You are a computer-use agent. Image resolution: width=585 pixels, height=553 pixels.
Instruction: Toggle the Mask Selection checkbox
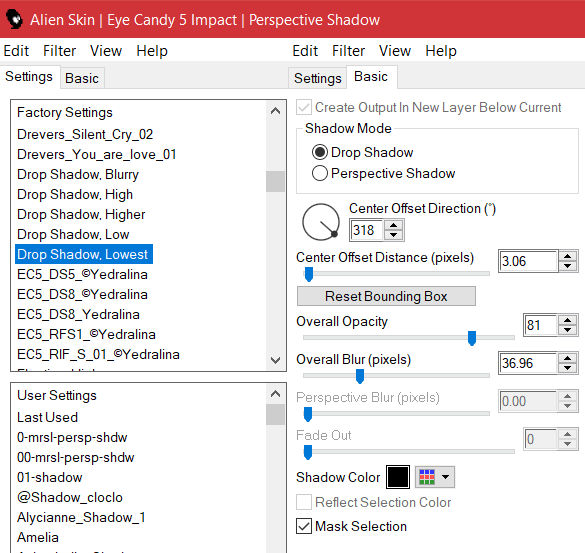coord(304,526)
